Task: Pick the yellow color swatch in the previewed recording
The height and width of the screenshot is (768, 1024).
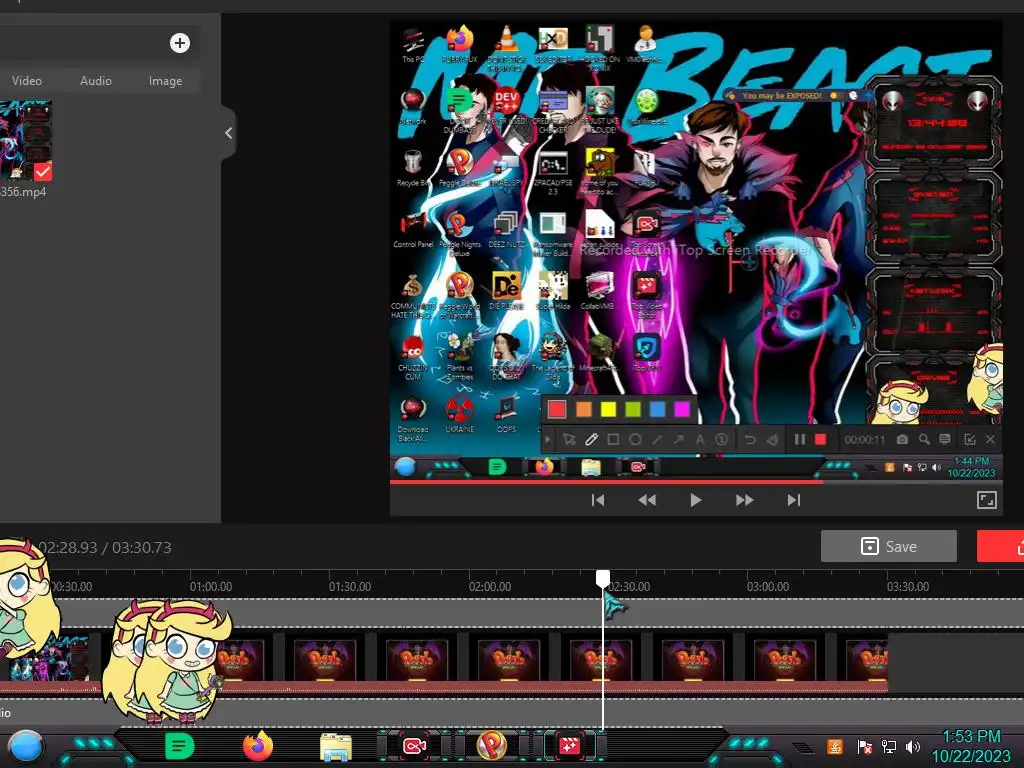Action: tap(608, 409)
